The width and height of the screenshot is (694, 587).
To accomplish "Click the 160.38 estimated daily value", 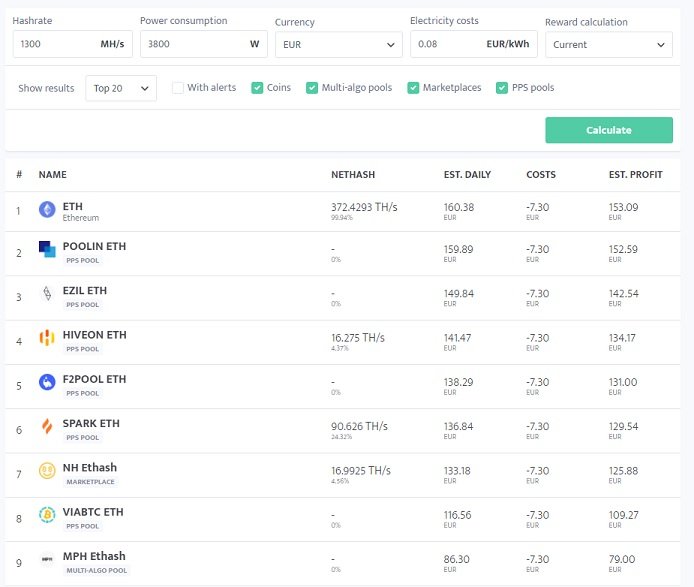I will point(459,207).
